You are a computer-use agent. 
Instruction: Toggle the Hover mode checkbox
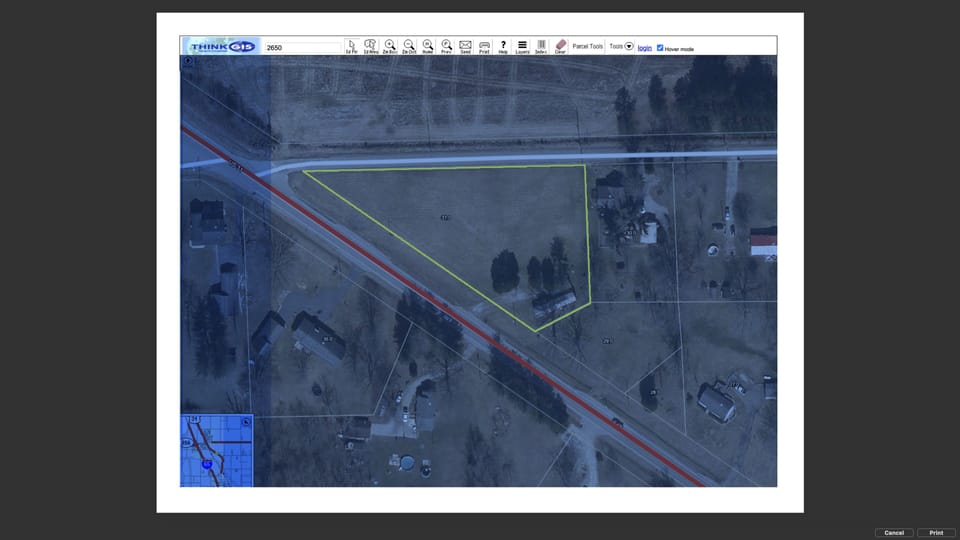pyautogui.click(x=660, y=48)
